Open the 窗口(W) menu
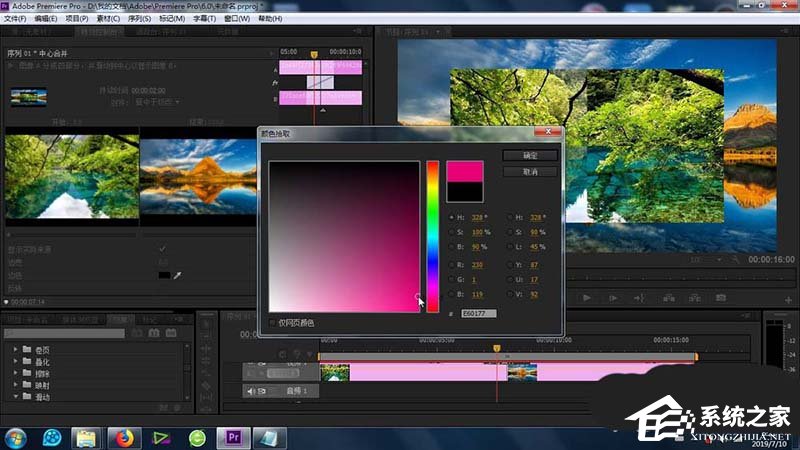This screenshot has height=450, width=800. [236, 18]
